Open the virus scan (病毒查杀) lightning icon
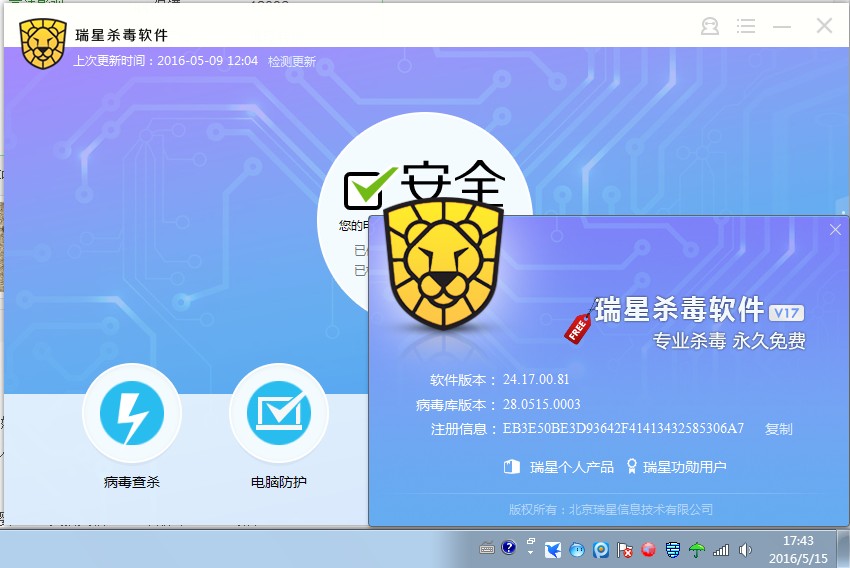 (x=132, y=412)
